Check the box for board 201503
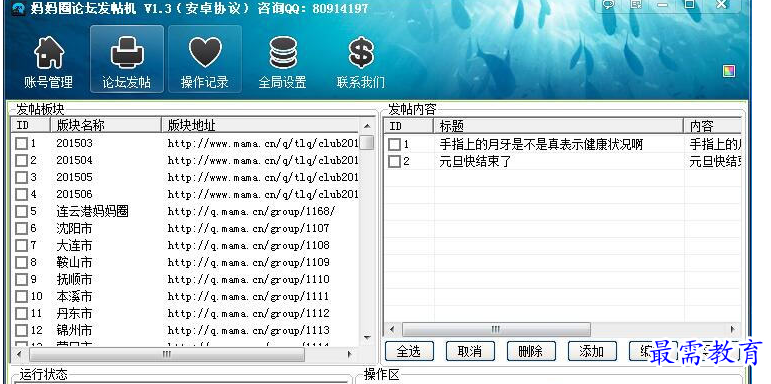This screenshot has height=384, width=771. [21, 144]
